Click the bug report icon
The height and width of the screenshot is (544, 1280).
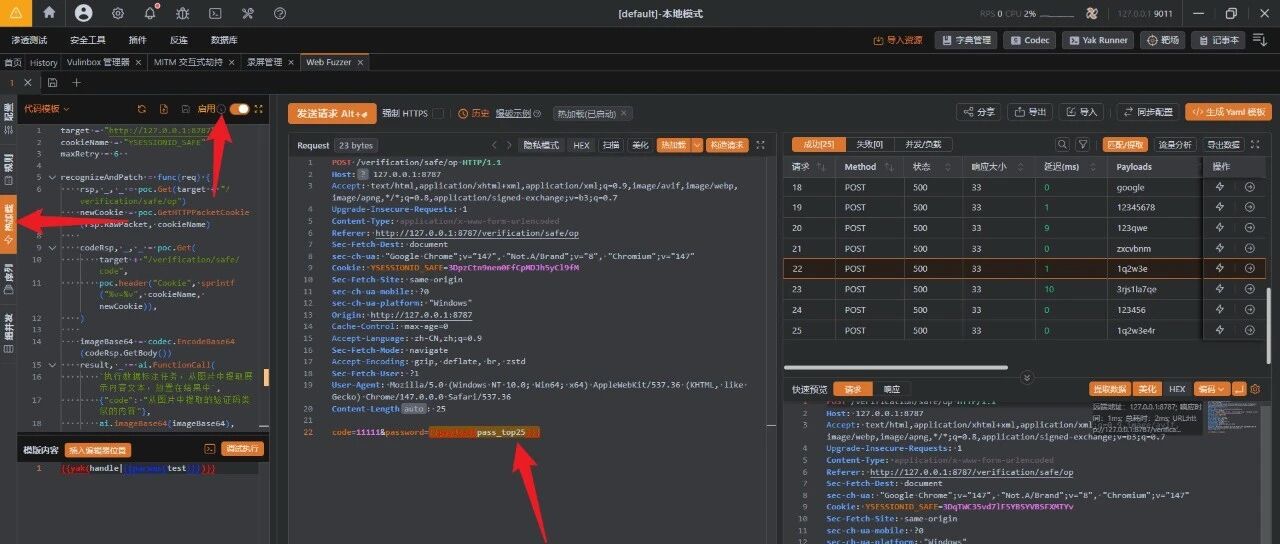[x=182, y=13]
